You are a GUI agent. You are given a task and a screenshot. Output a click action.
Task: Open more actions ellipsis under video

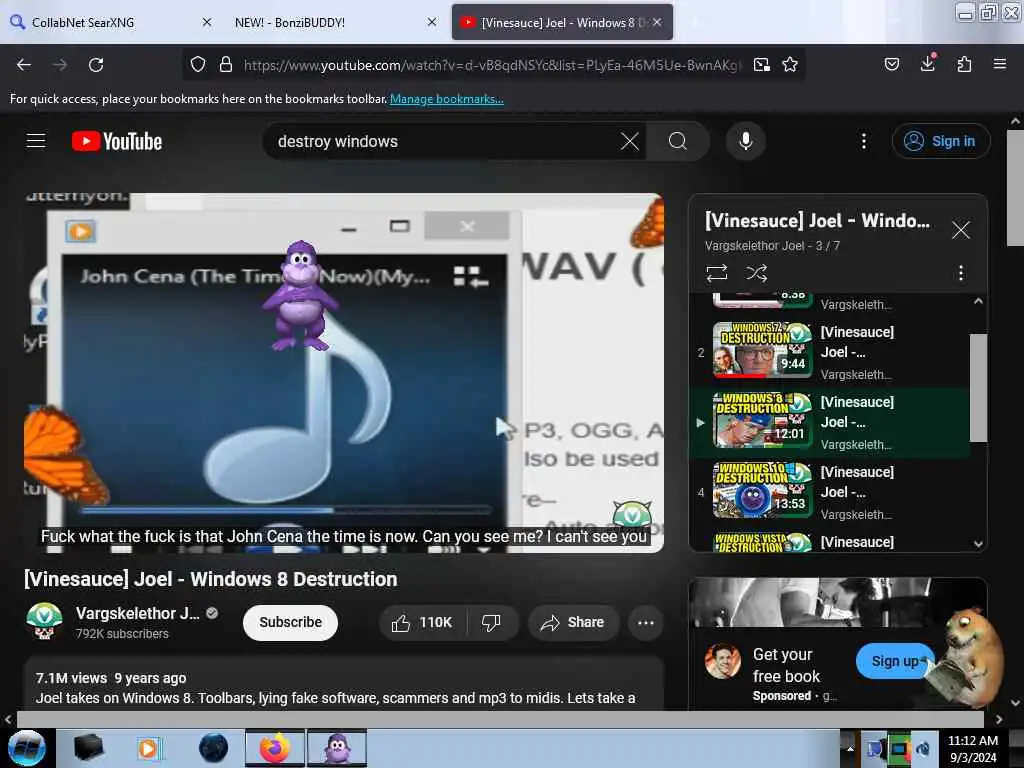click(645, 622)
